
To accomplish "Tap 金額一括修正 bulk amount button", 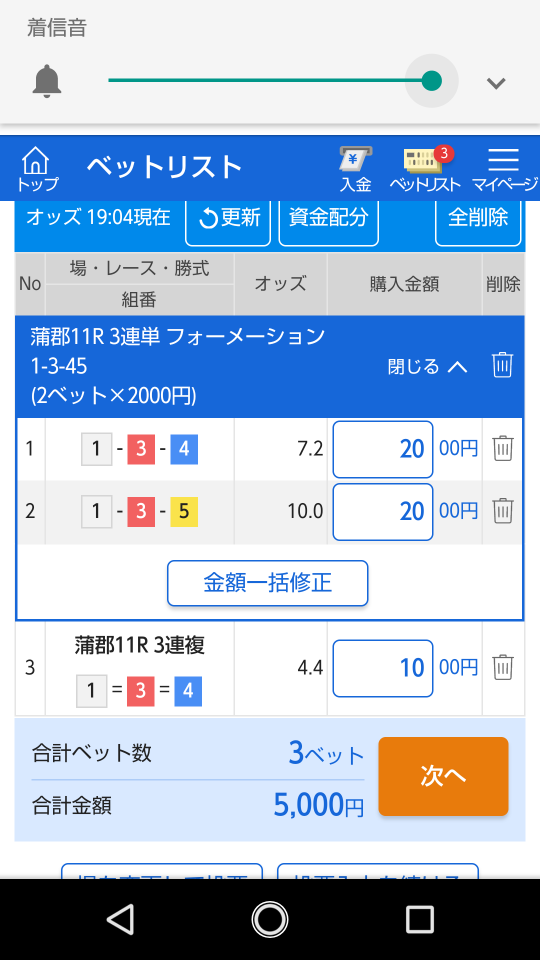I will pos(268,583).
